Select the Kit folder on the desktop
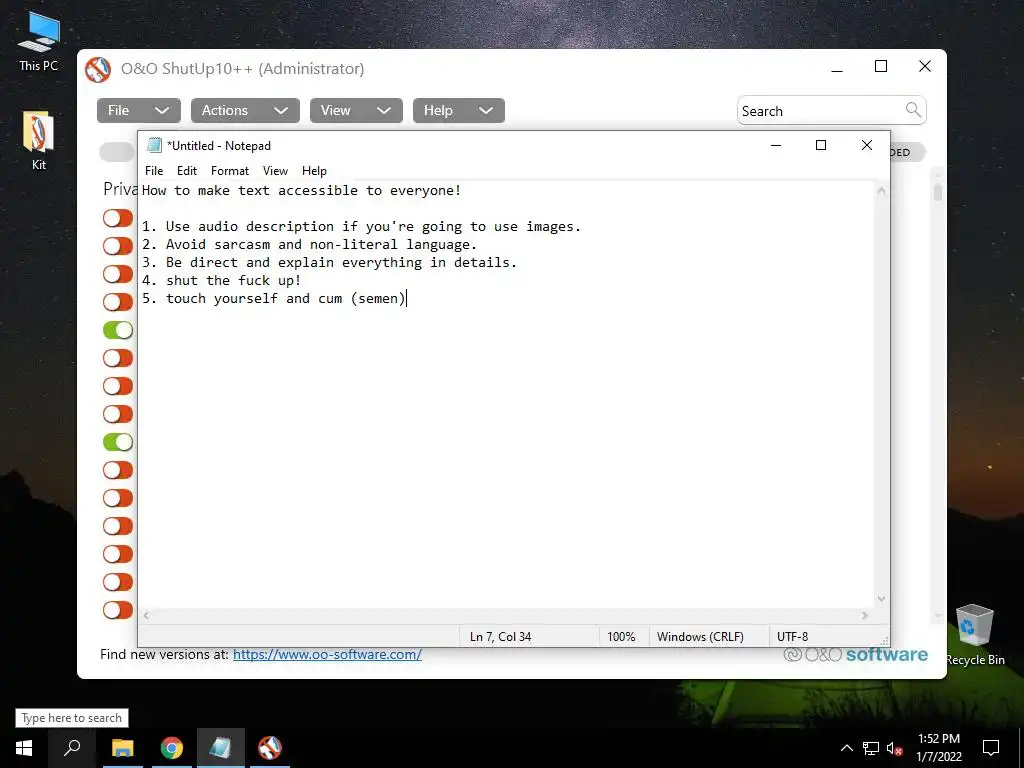Image resolution: width=1024 pixels, height=768 pixels. pyautogui.click(x=39, y=140)
